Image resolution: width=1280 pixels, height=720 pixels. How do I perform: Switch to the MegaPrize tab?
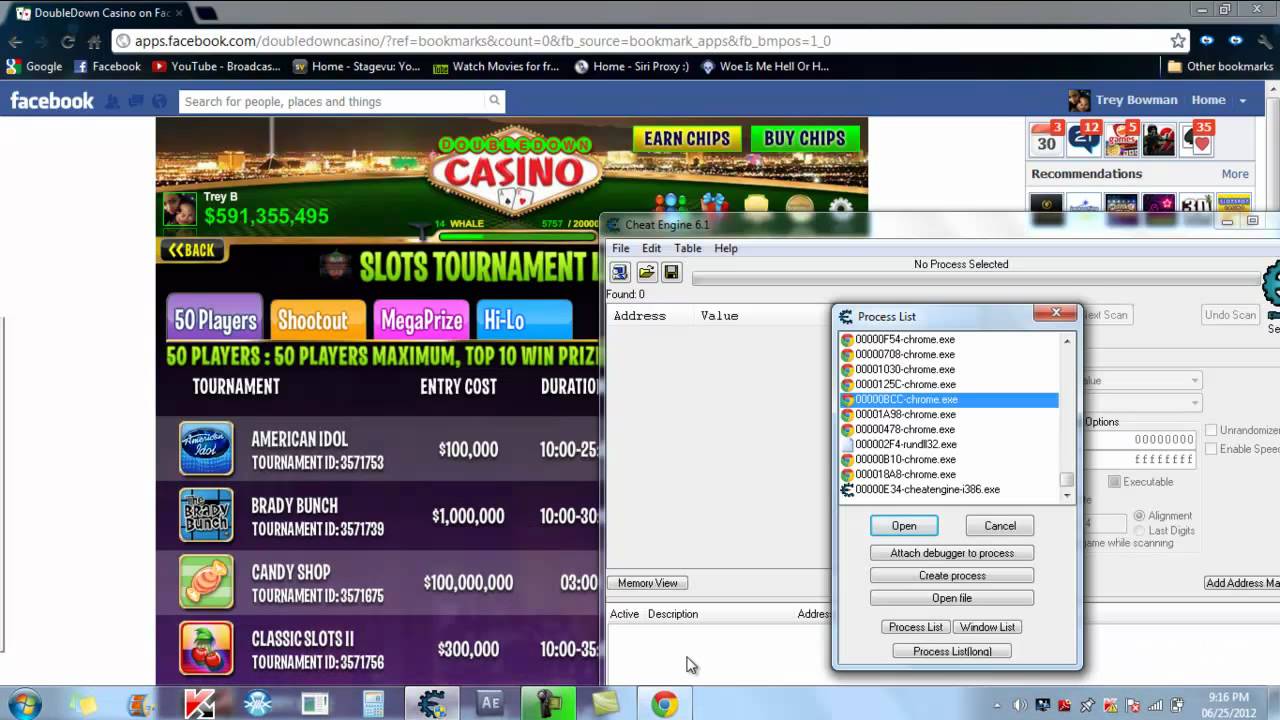tap(421, 320)
